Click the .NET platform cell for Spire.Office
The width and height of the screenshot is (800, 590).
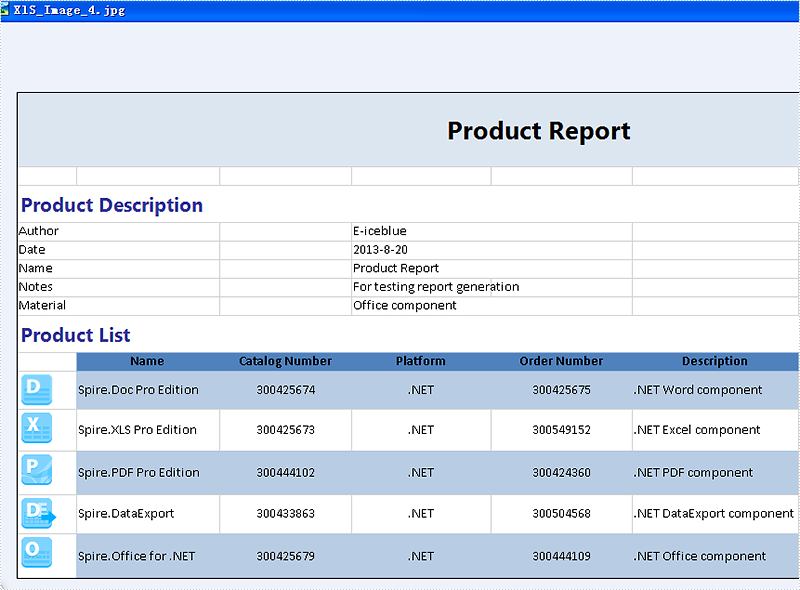(421, 556)
